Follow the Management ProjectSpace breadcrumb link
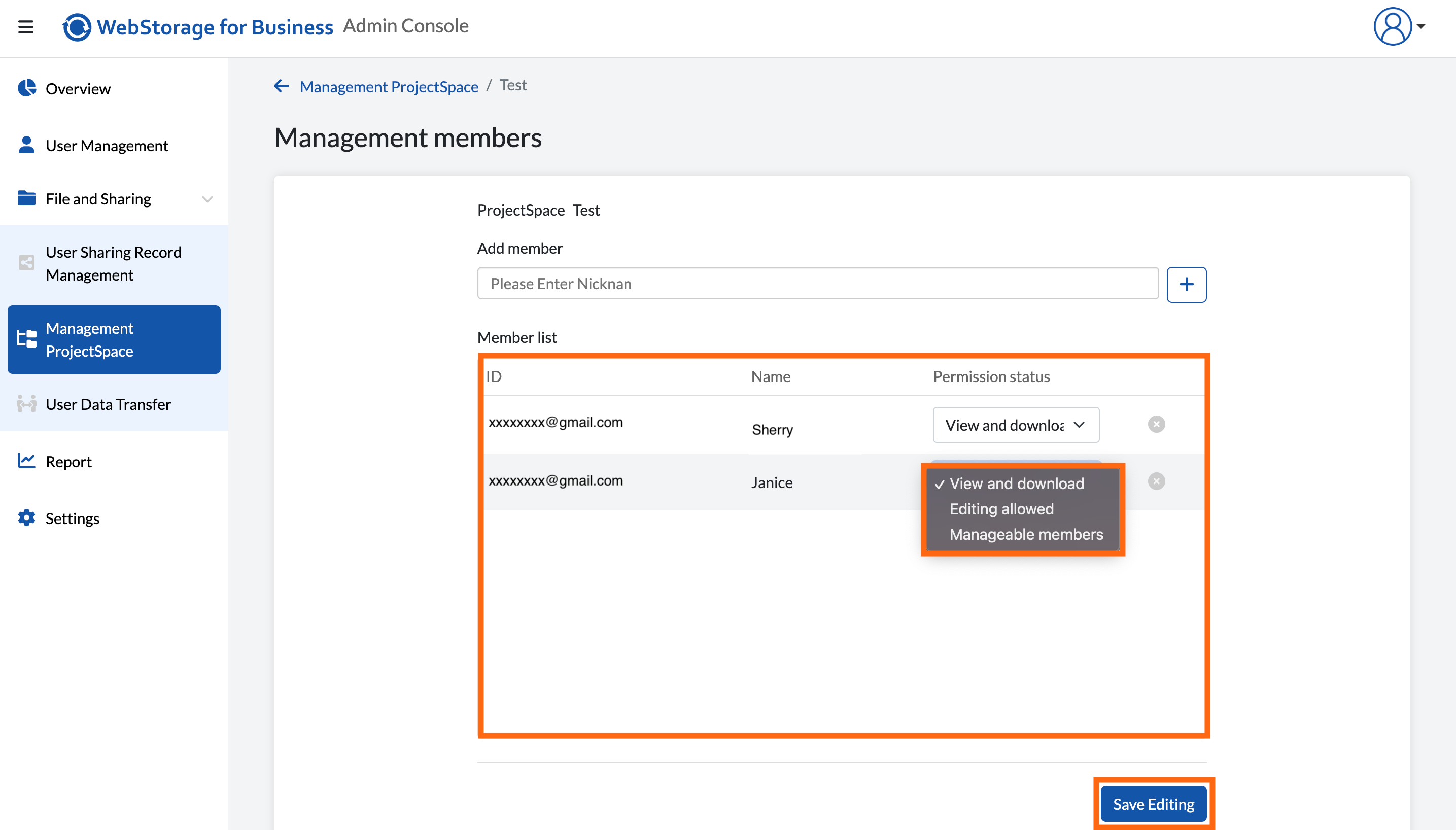1456x830 pixels. tap(389, 87)
